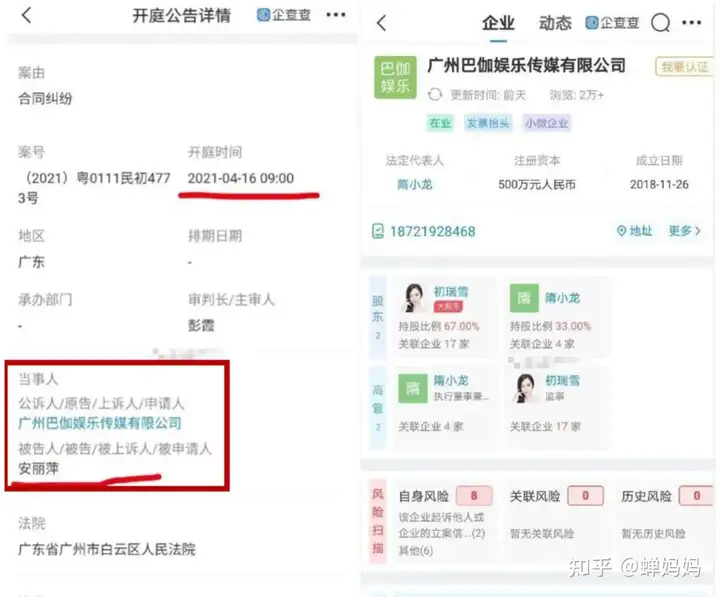Screen dimensions: 720x597
Task: Click the 我要认证 button
Action: pos(684,67)
